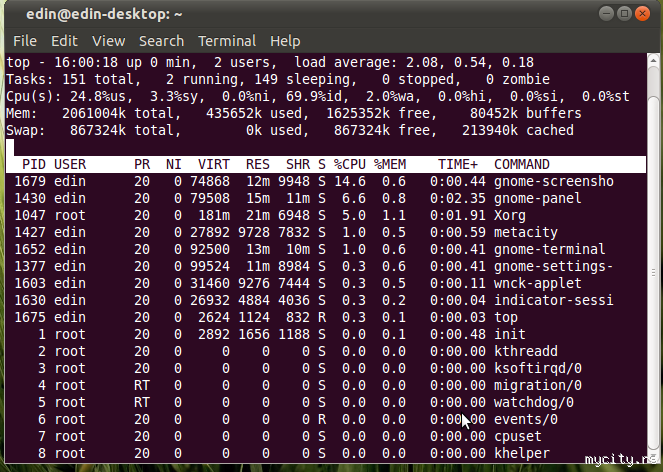Click the 0:02.35 time of gnome-panel

(458, 198)
